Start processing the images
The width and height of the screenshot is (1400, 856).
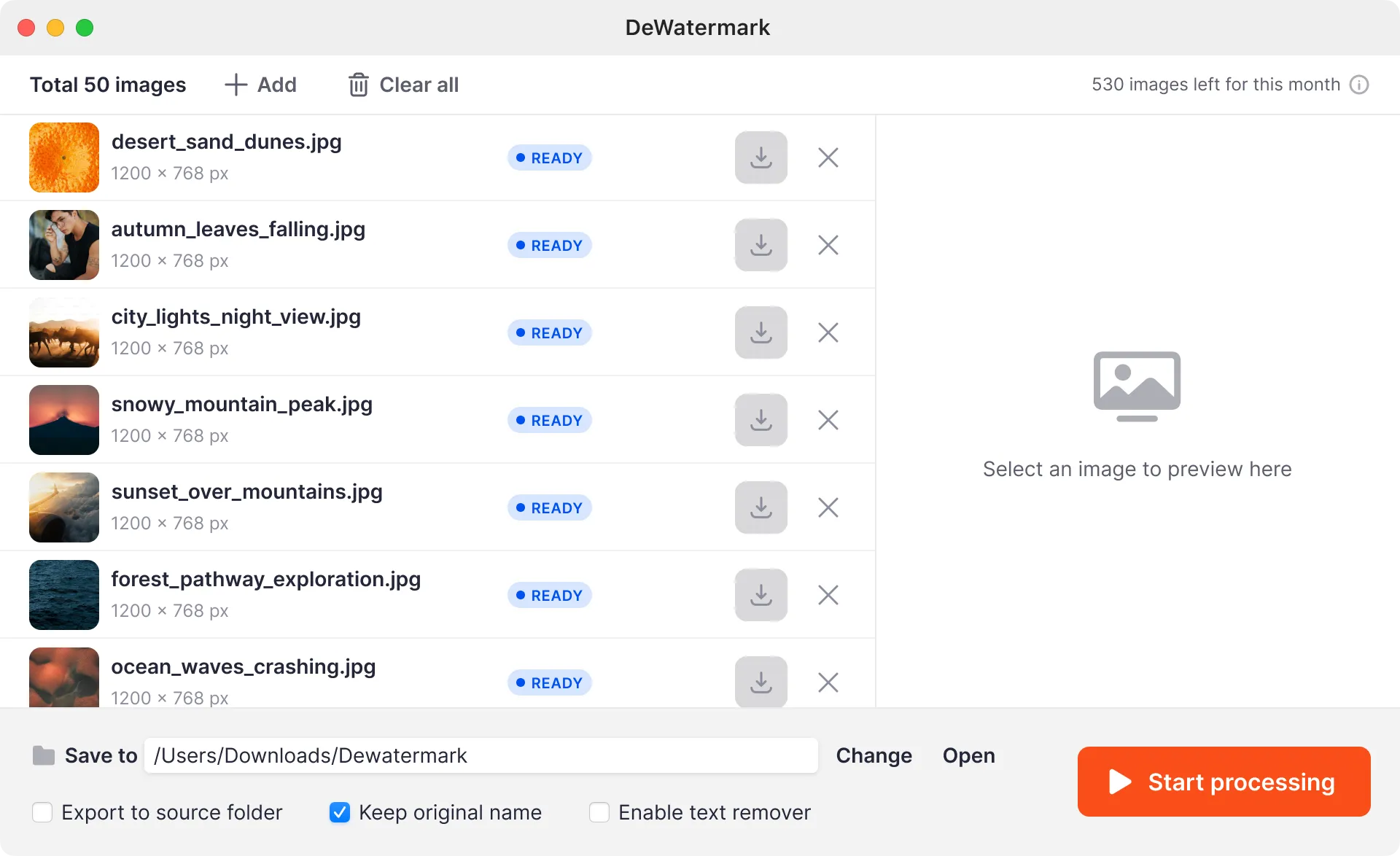1224,782
